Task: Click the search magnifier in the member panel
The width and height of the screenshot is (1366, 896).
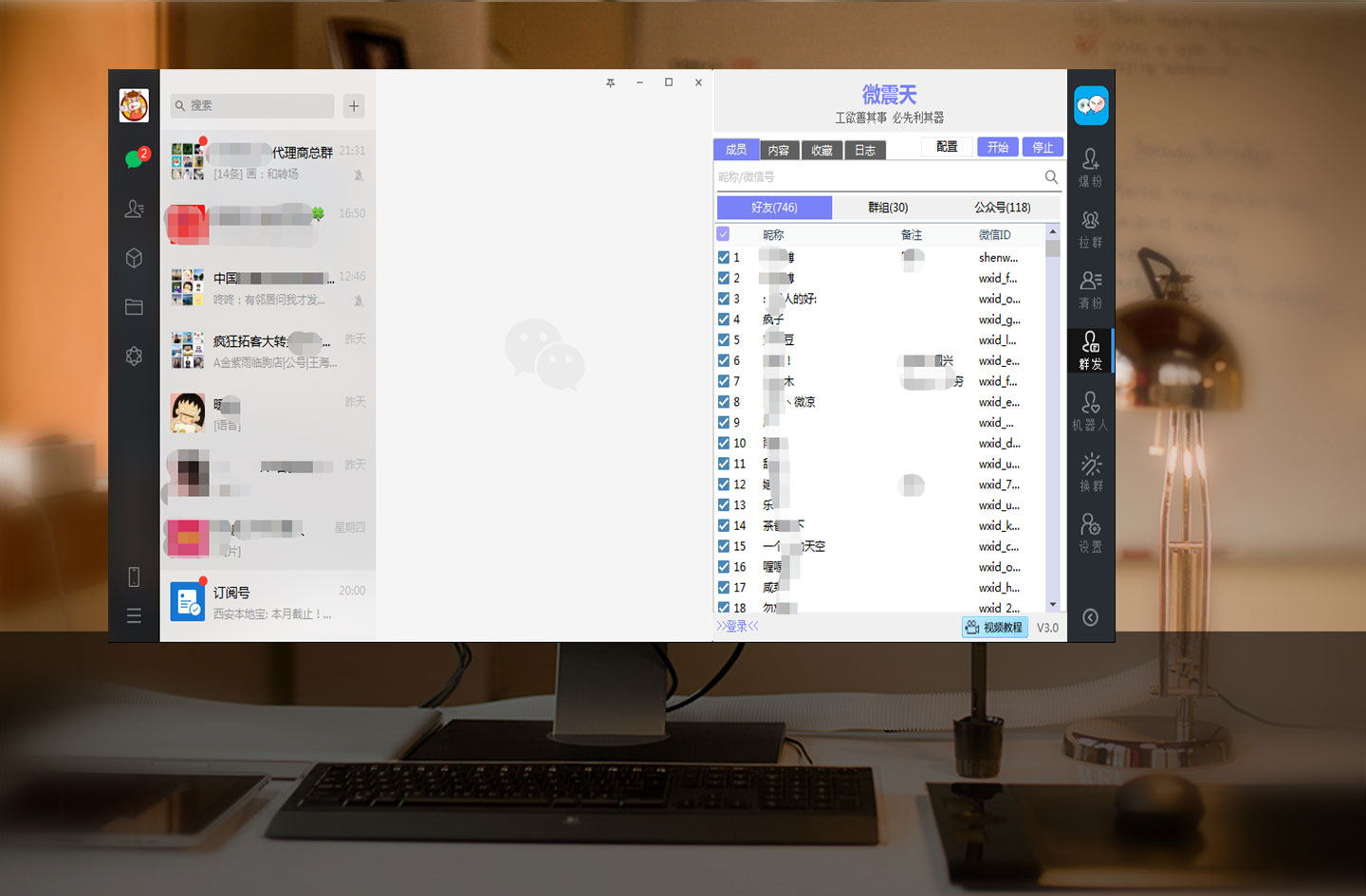Action: tap(1051, 176)
